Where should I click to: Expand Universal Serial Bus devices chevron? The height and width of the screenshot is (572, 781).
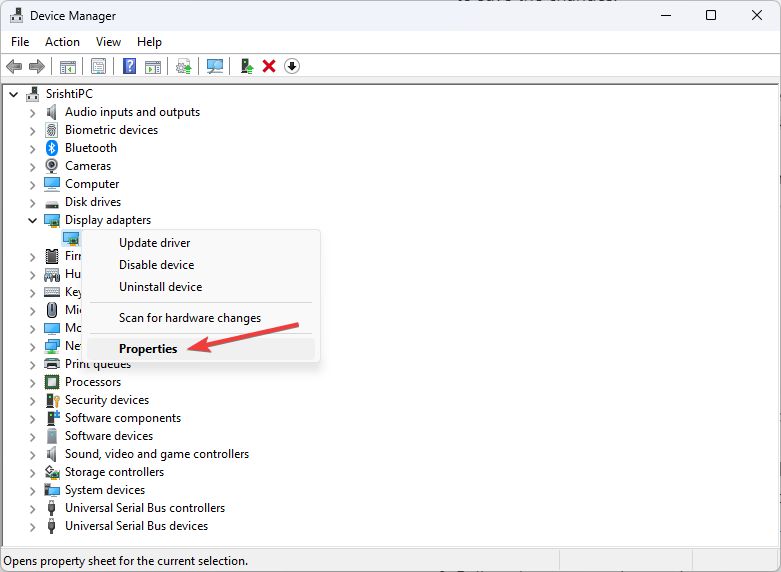click(x=33, y=526)
